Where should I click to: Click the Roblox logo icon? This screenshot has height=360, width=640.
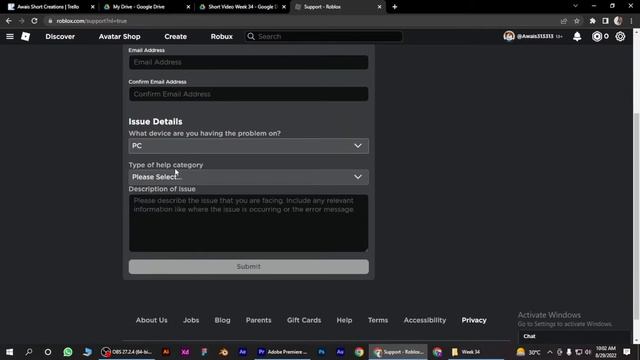coord(25,36)
